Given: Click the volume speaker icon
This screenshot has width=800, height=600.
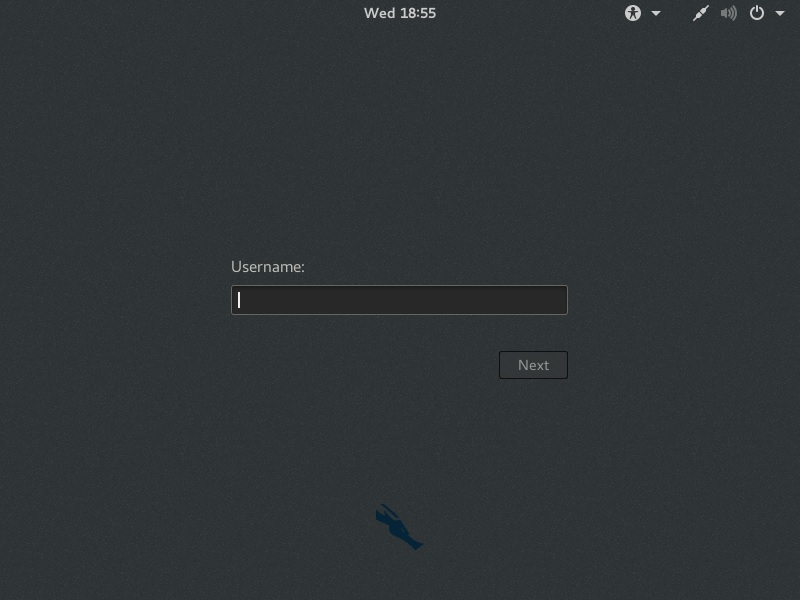Looking at the screenshot, I should click(729, 13).
